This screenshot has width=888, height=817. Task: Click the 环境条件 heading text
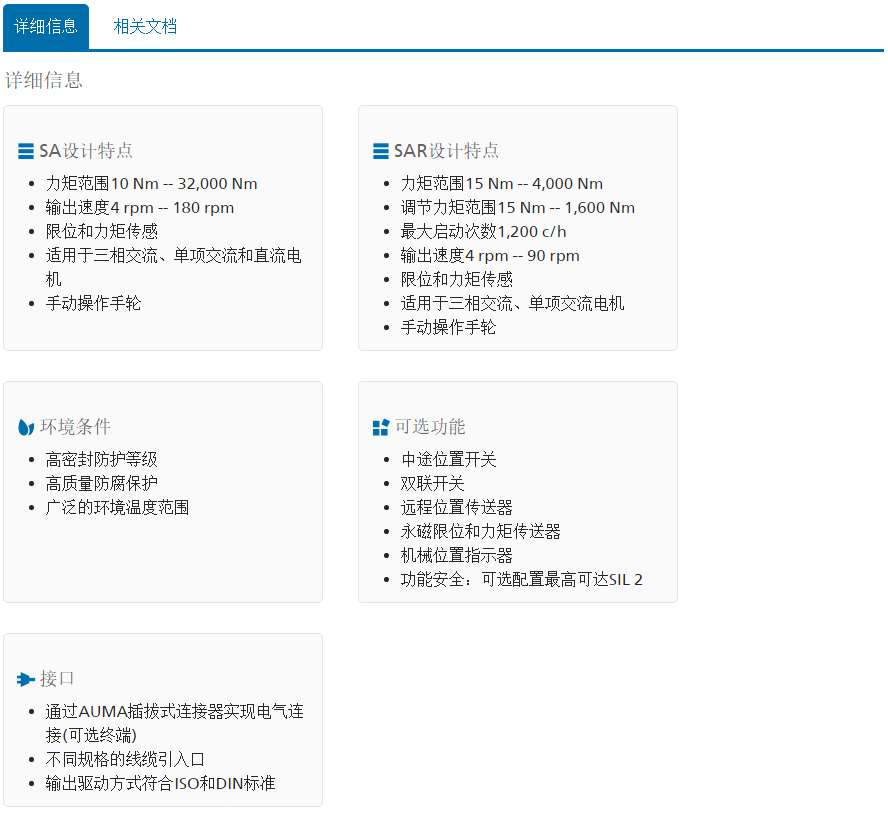75,427
